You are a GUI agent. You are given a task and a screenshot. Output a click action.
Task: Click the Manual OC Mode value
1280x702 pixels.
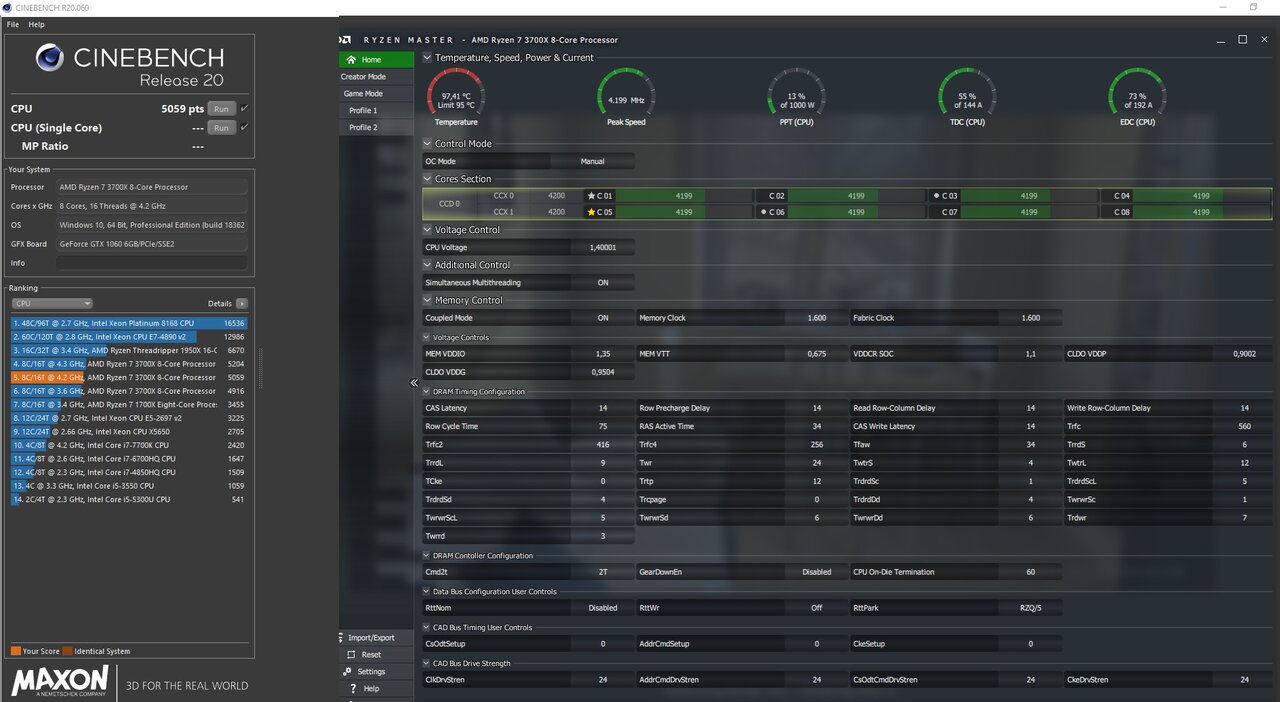pos(592,161)
